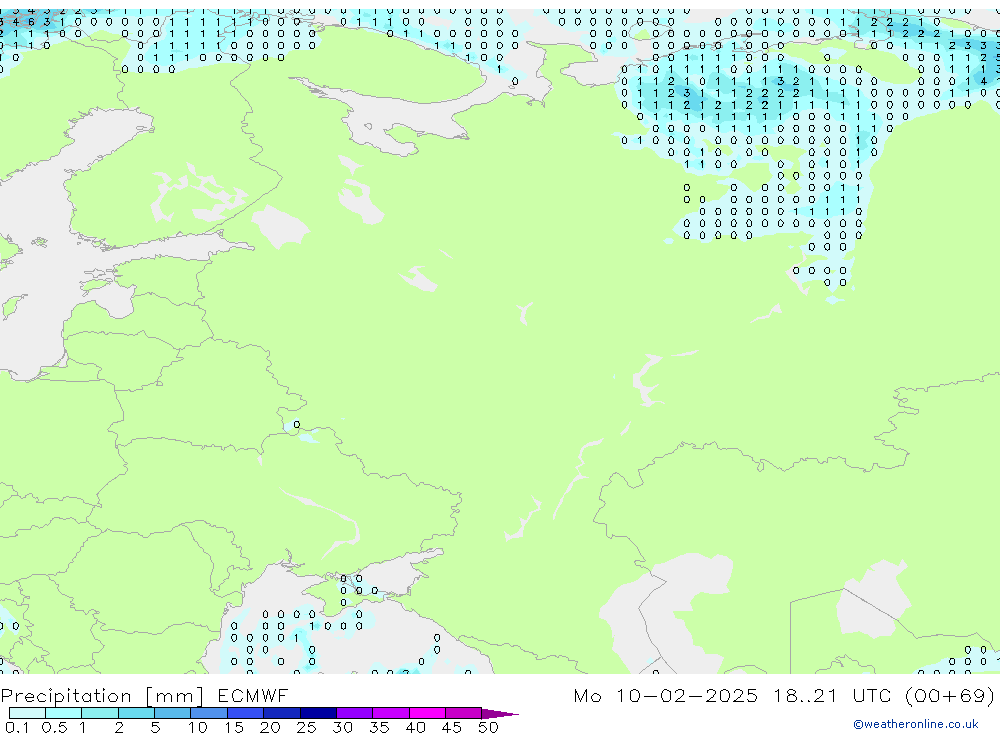Select the 45–50 mm legend swatch

[x=463, y=713]
